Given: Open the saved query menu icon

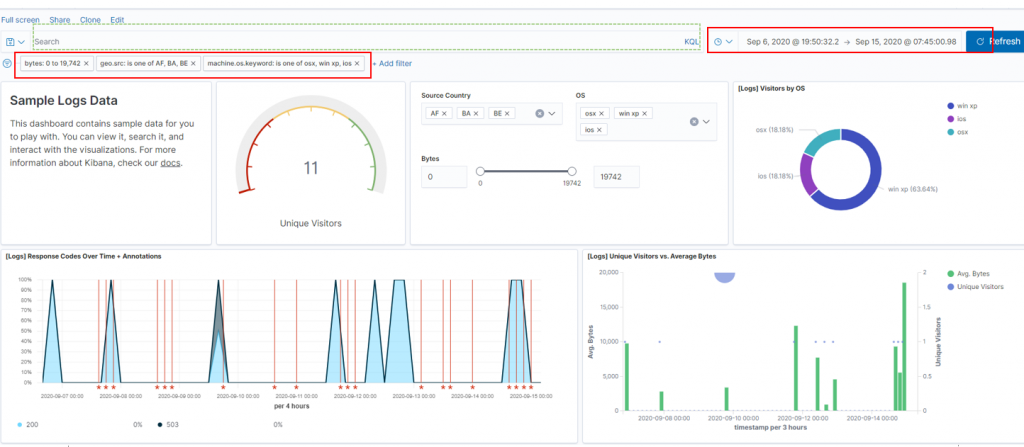Looking at the screenshot, I should click(15, 41).
